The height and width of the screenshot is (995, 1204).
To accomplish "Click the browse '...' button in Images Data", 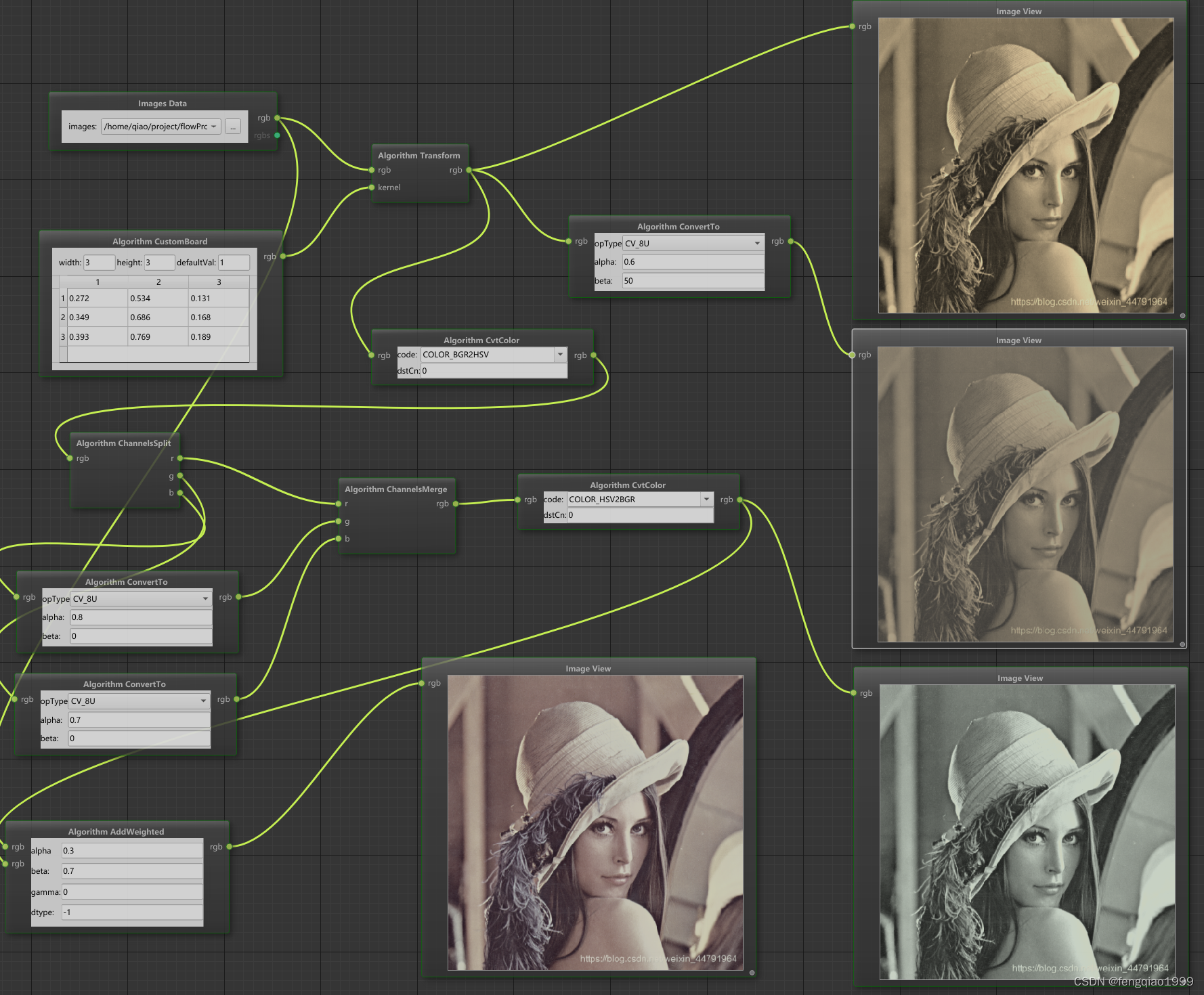I will click(x=233, y=127).
